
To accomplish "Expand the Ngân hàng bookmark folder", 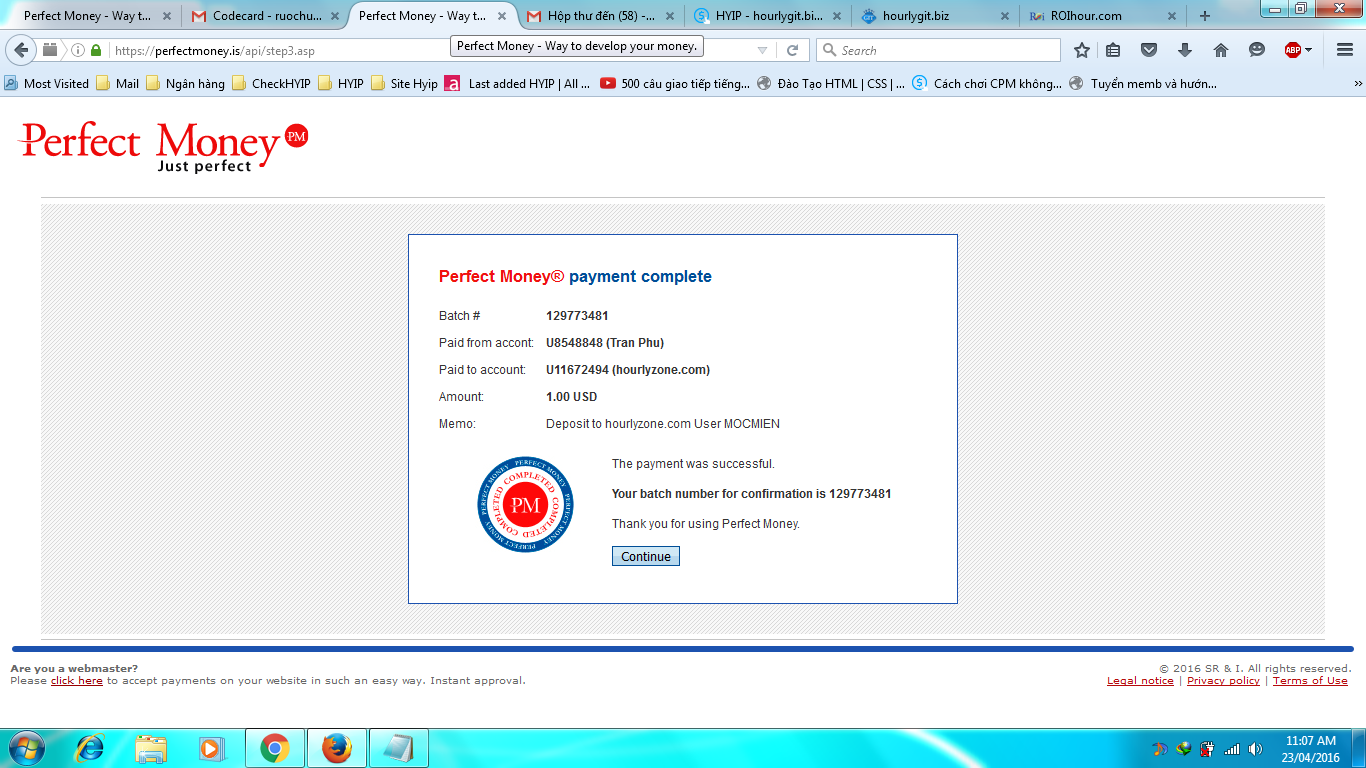I will click(186, 84).
